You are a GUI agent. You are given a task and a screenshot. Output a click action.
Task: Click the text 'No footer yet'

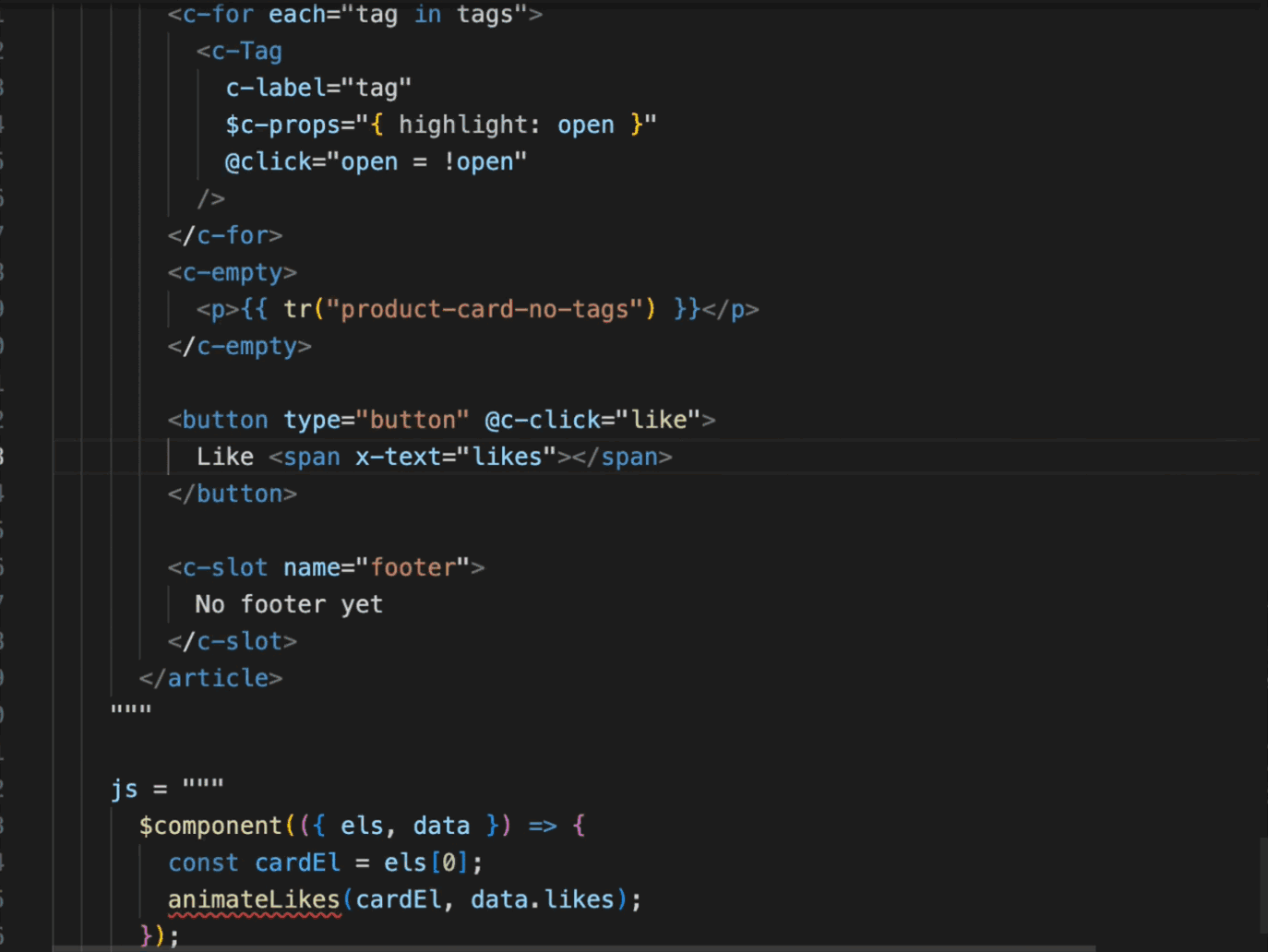pyautogui.click(x=289, y=605)
